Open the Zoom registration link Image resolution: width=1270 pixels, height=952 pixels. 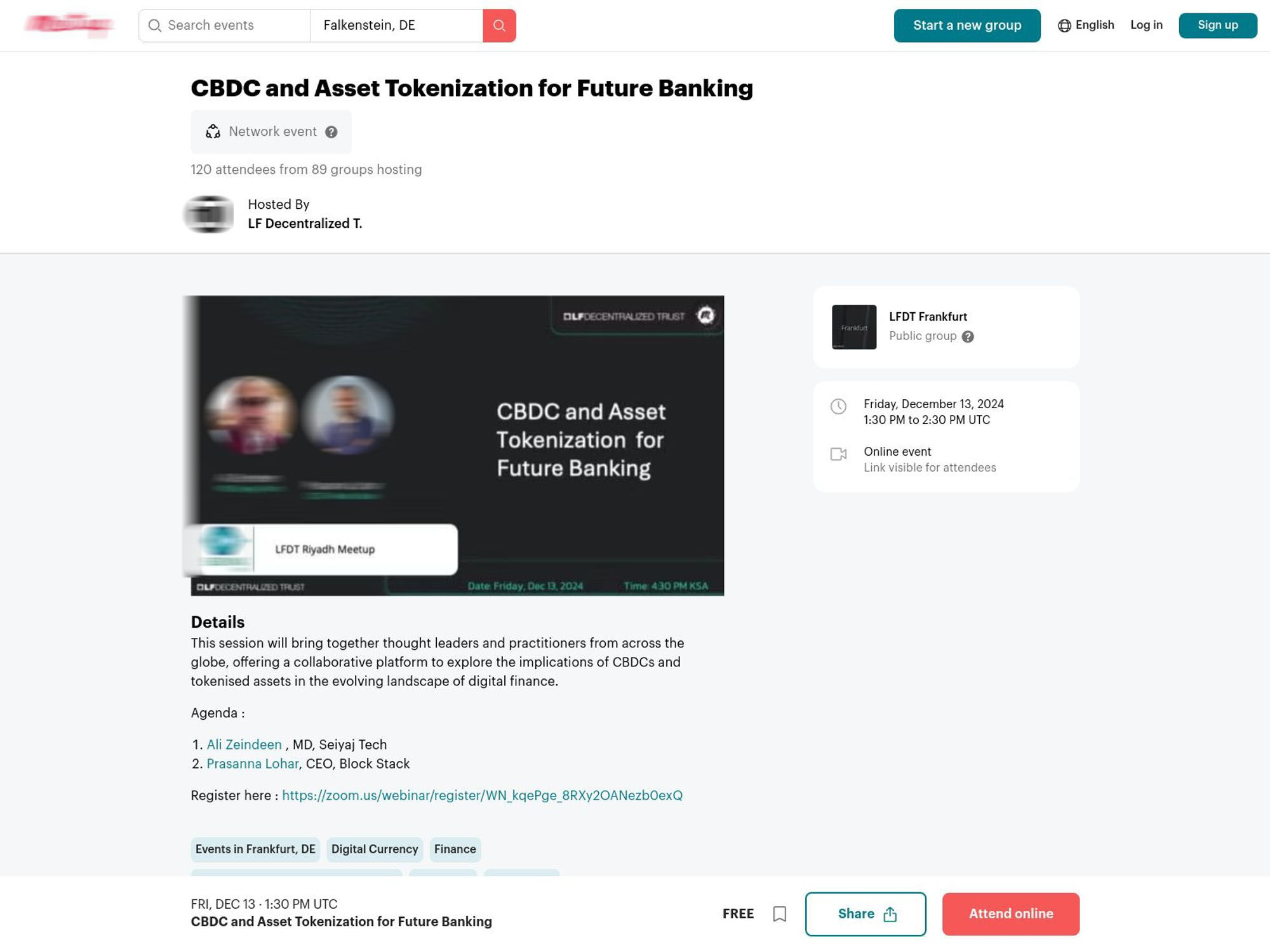click(x=482, y=795)
